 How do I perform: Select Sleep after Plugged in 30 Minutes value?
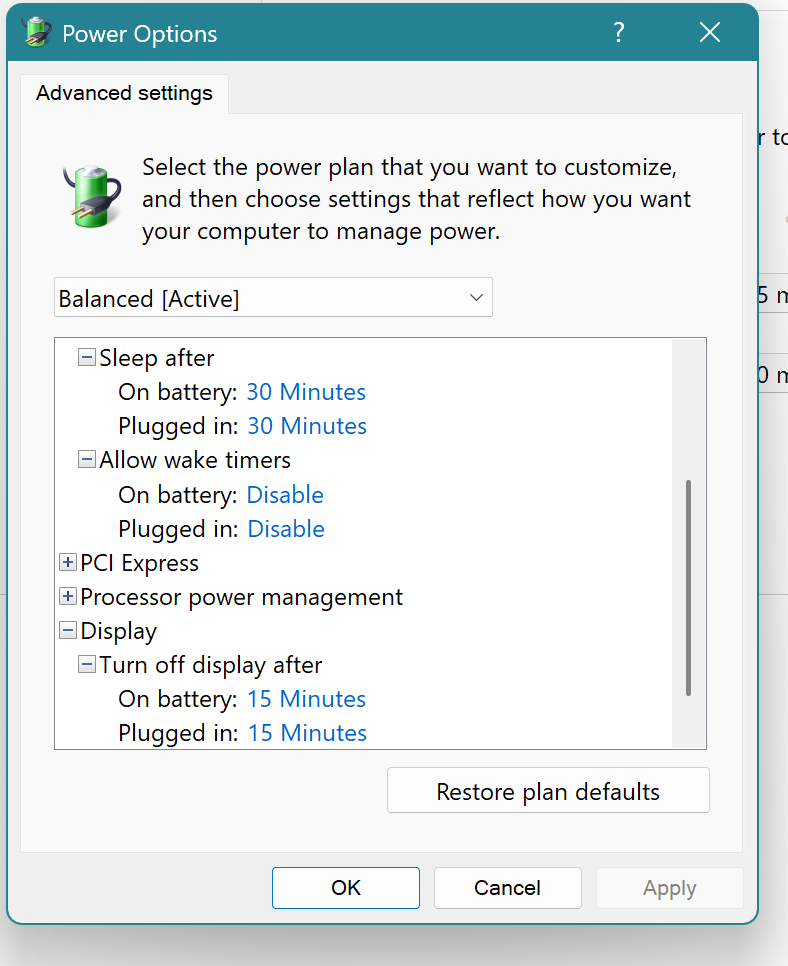(x=307, y=426)
